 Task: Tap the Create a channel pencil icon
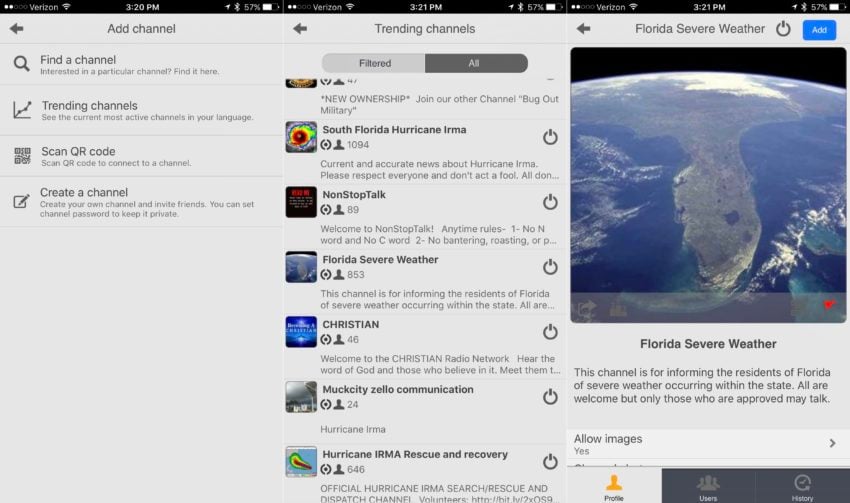click(22, 201)
